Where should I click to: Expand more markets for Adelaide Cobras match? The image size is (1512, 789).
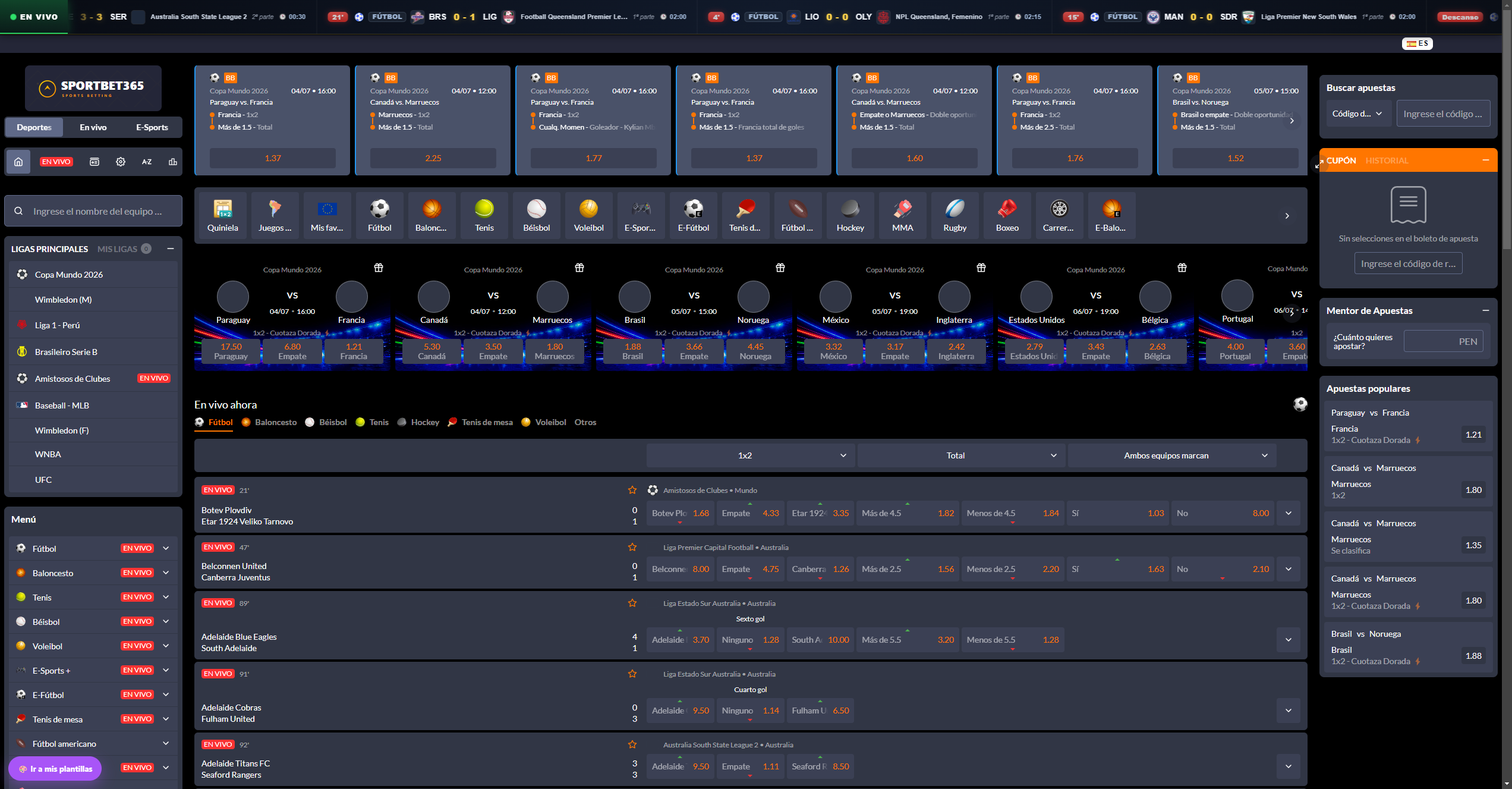tap(1288, 711)
